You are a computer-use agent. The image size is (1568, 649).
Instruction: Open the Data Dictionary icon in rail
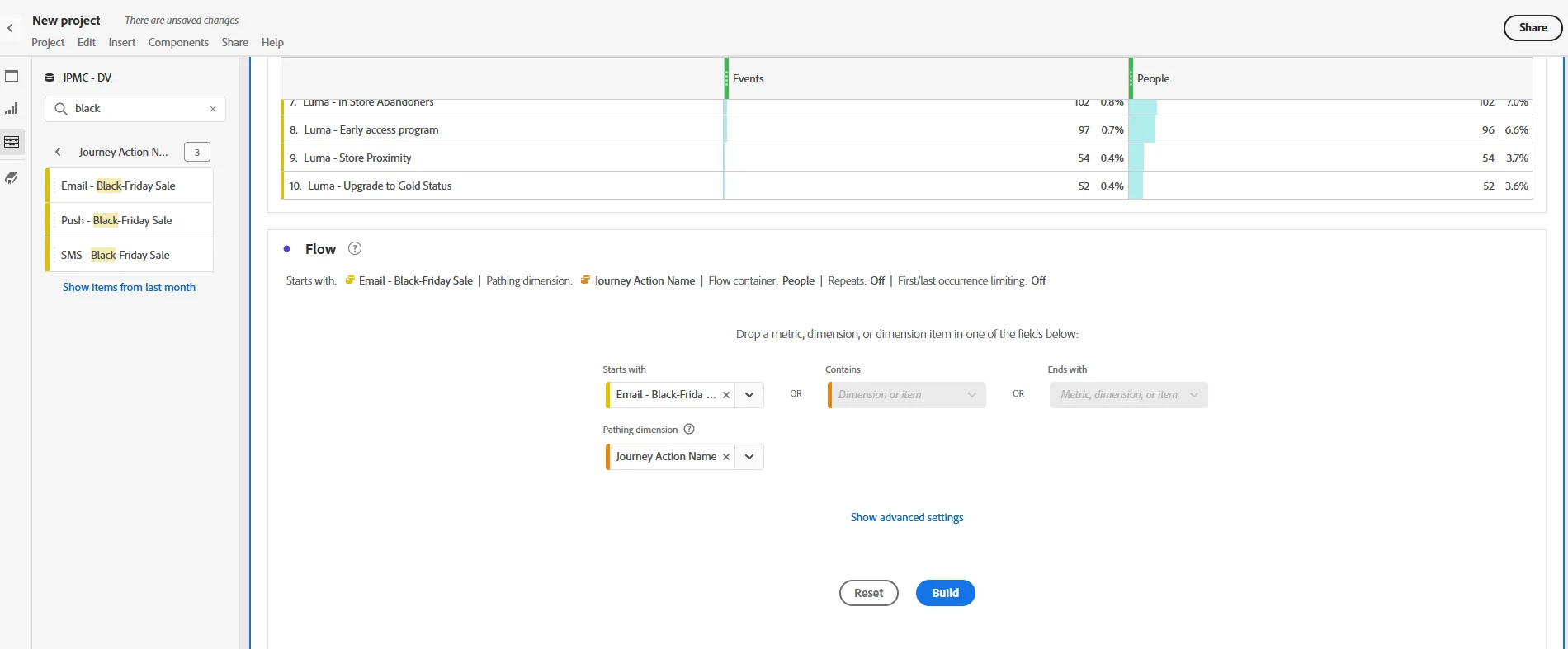pos(12,177)
